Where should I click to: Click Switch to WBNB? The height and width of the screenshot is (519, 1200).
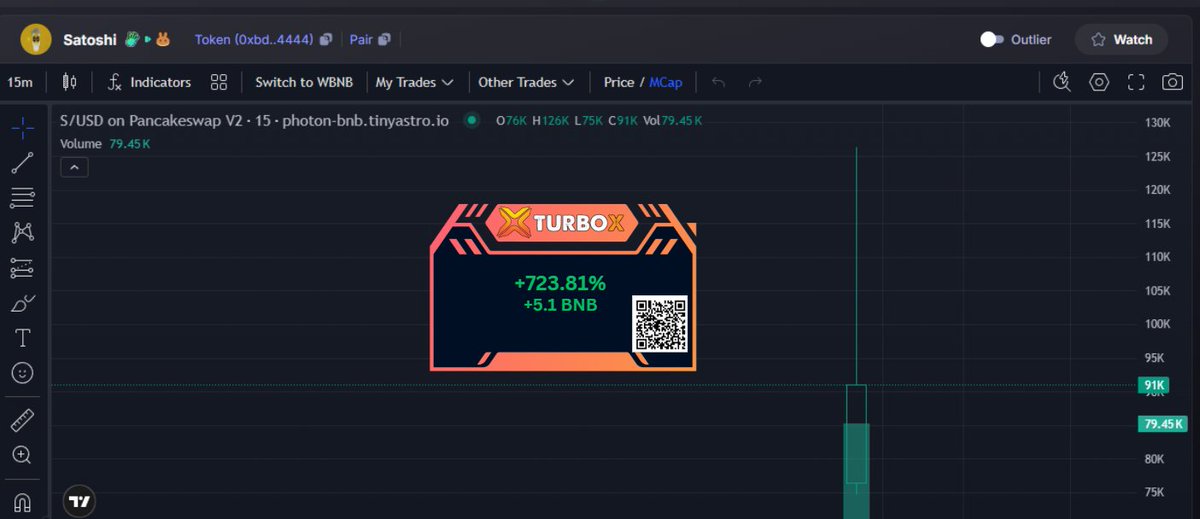pyautogui.click(x=304, y=82)
